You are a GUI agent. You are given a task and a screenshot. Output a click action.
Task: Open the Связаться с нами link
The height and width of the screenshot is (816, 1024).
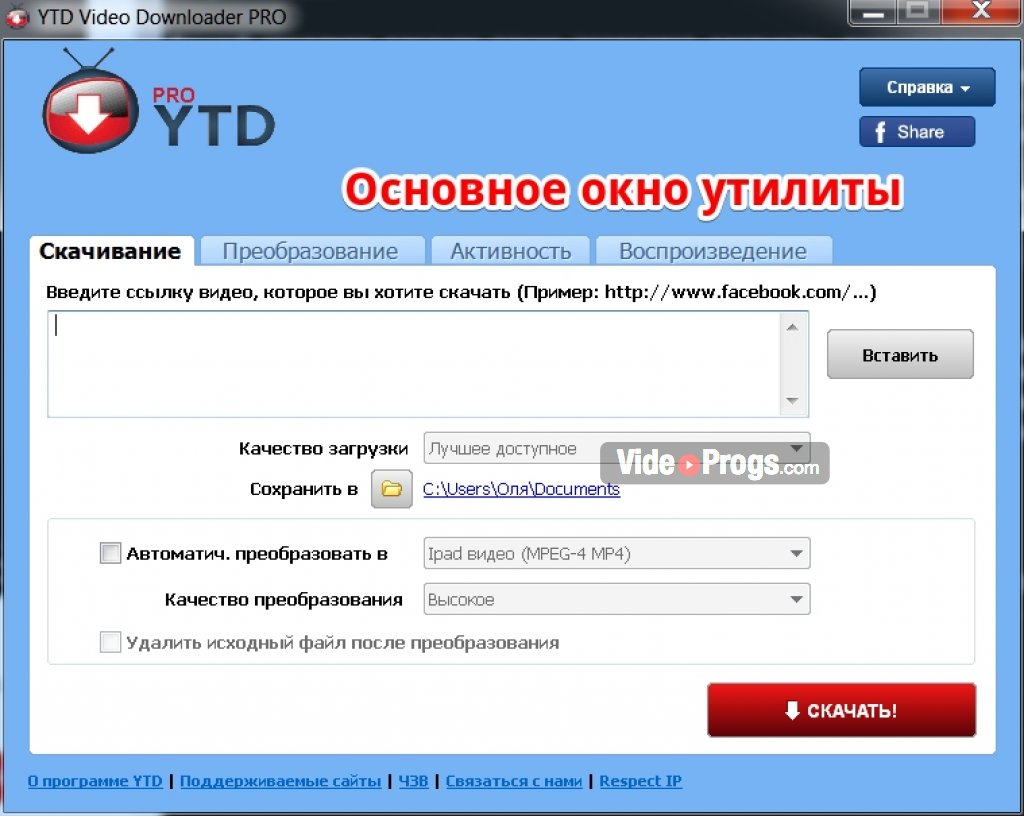click(514, 781)
